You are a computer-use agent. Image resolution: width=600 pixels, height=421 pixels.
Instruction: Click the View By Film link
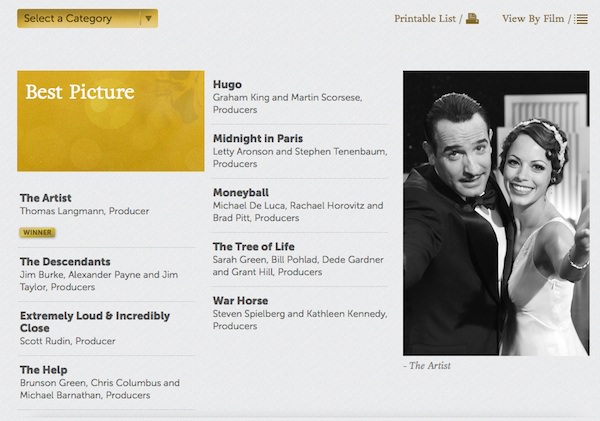pos(533,18)
